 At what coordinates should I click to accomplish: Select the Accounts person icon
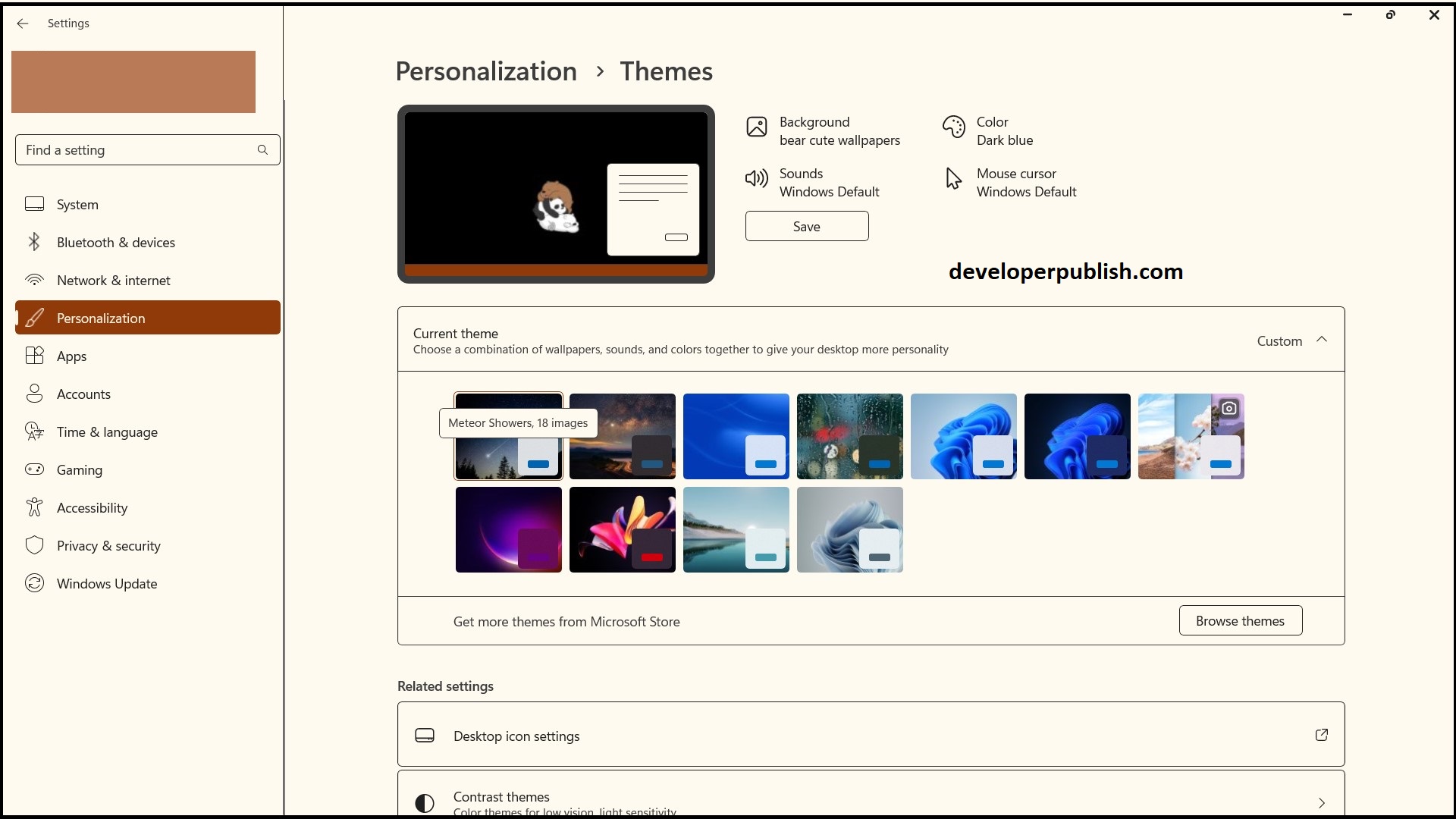tap(34, 393)
